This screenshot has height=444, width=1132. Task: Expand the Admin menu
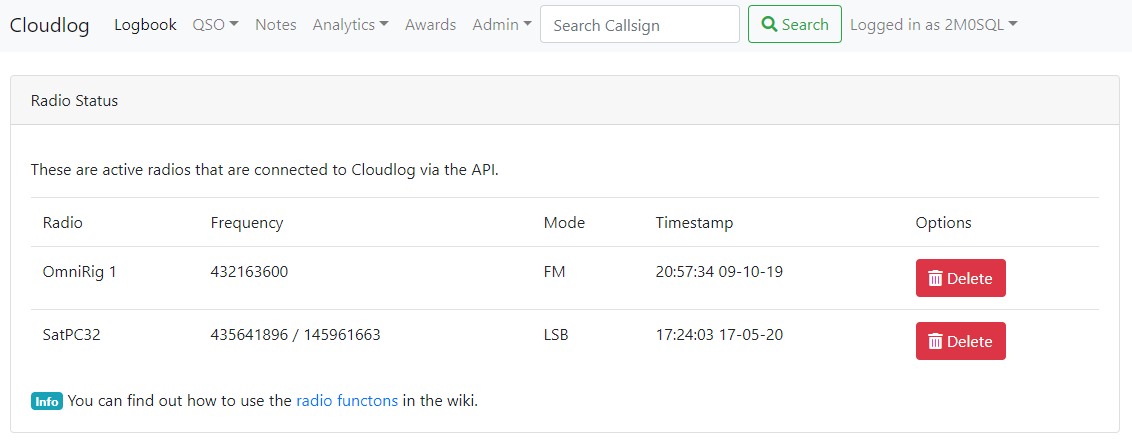click(x=502, y=25)
